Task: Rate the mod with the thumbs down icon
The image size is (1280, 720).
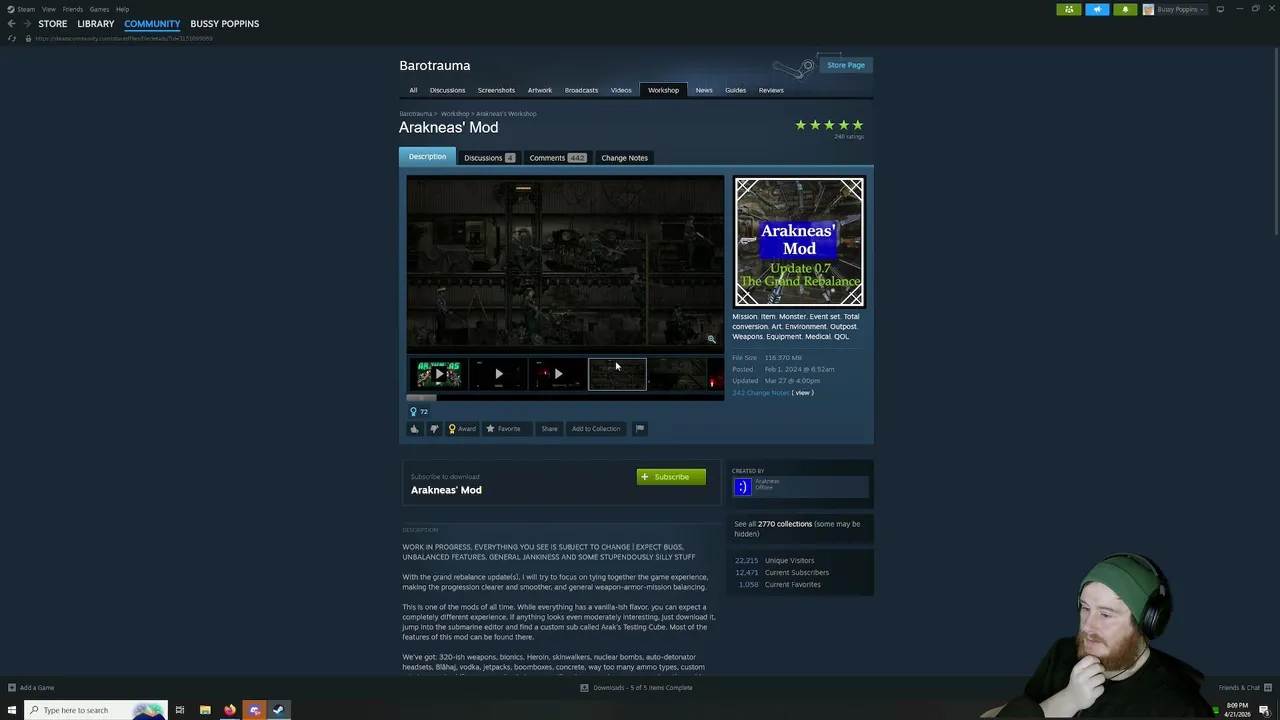Action: click(434, 429)
